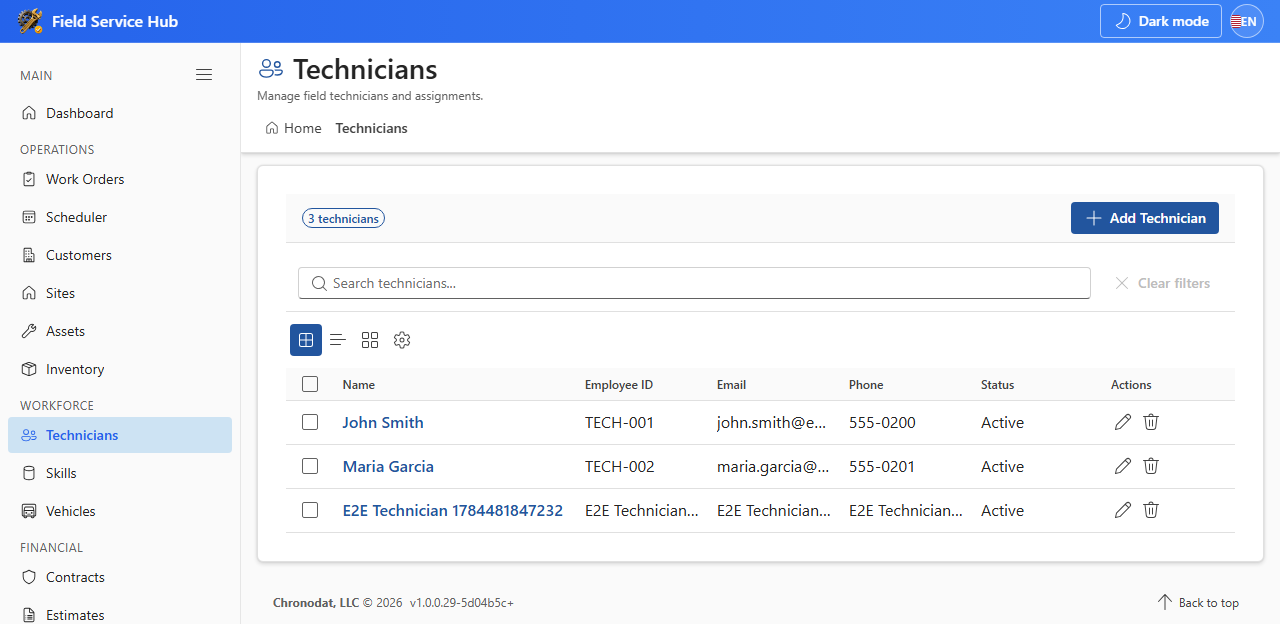Select Technicians sidebar item
The image size is (1280, 624).
coord(120,435)
